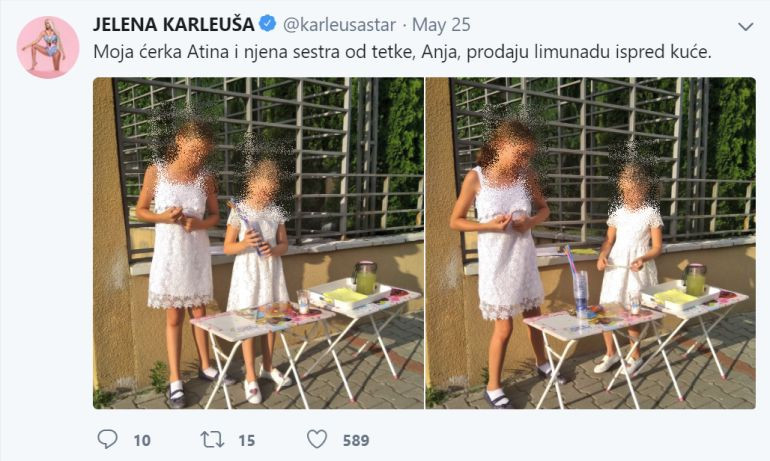Screen dimensions: 770x461
Task: Open the @karleusastar handle link
Action: tap(339, 25)
